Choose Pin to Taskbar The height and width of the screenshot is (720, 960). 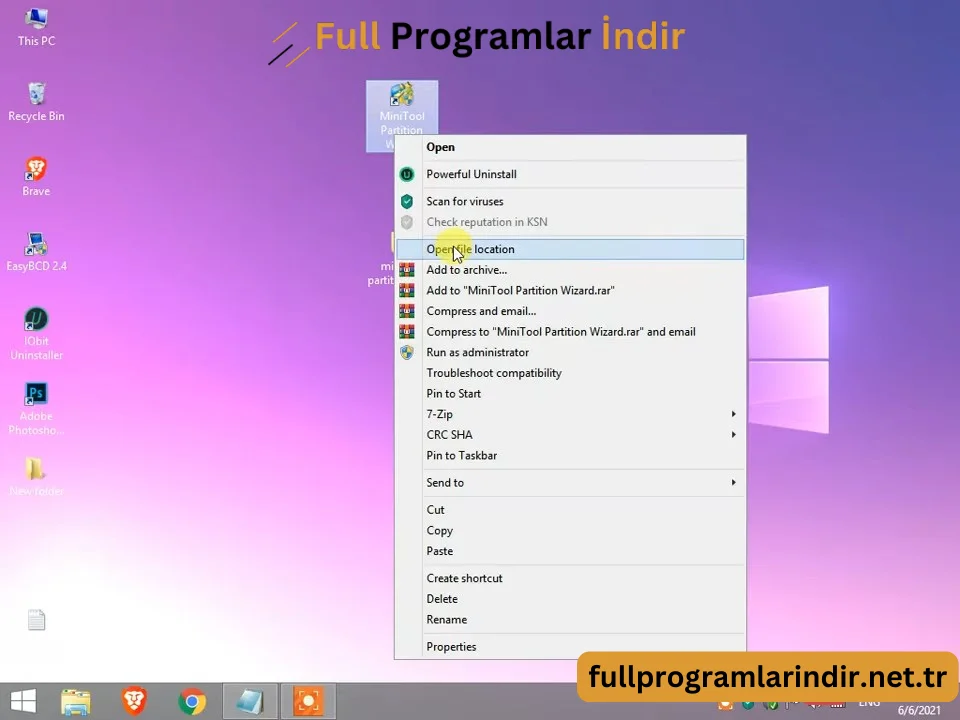coord(570,456)
